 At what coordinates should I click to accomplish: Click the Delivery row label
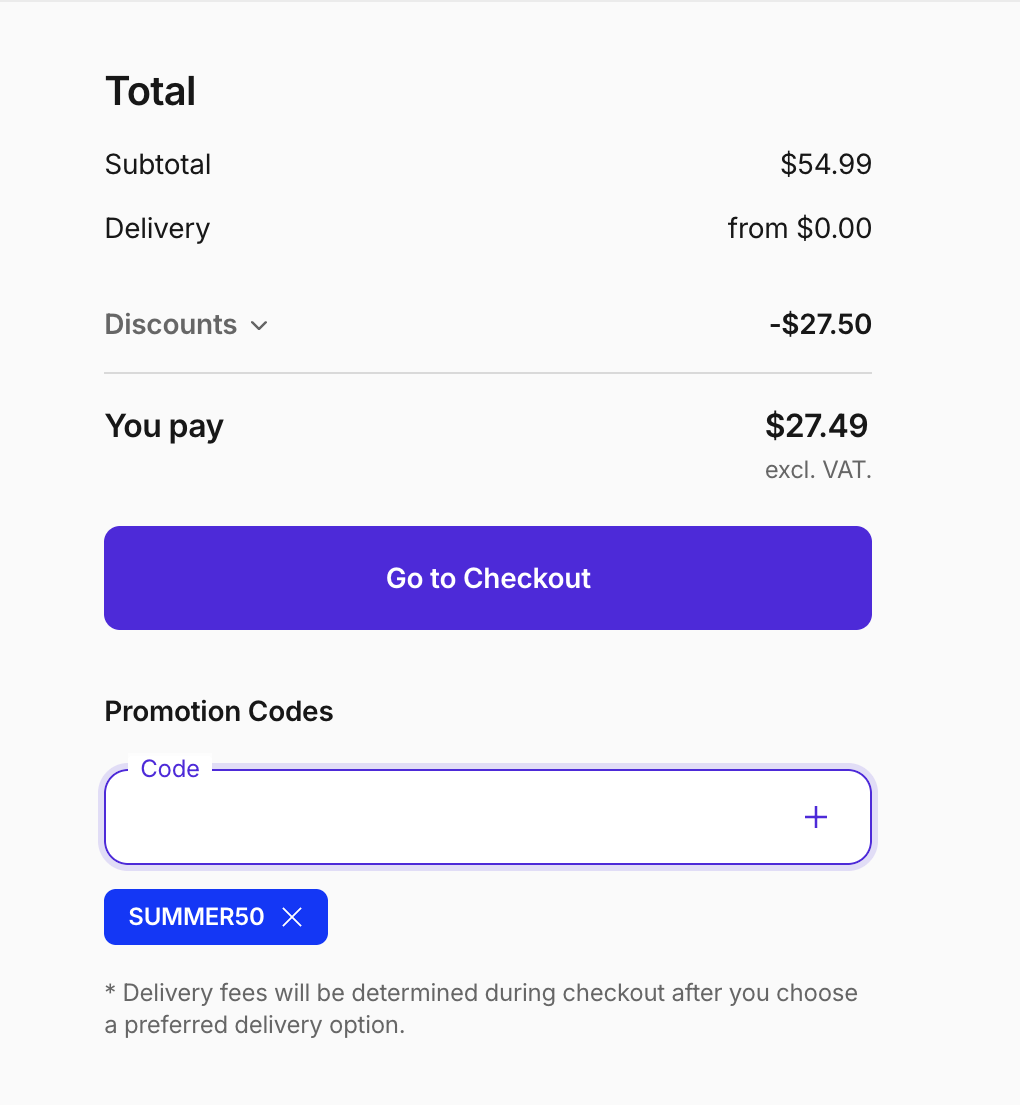pos(157,228)
